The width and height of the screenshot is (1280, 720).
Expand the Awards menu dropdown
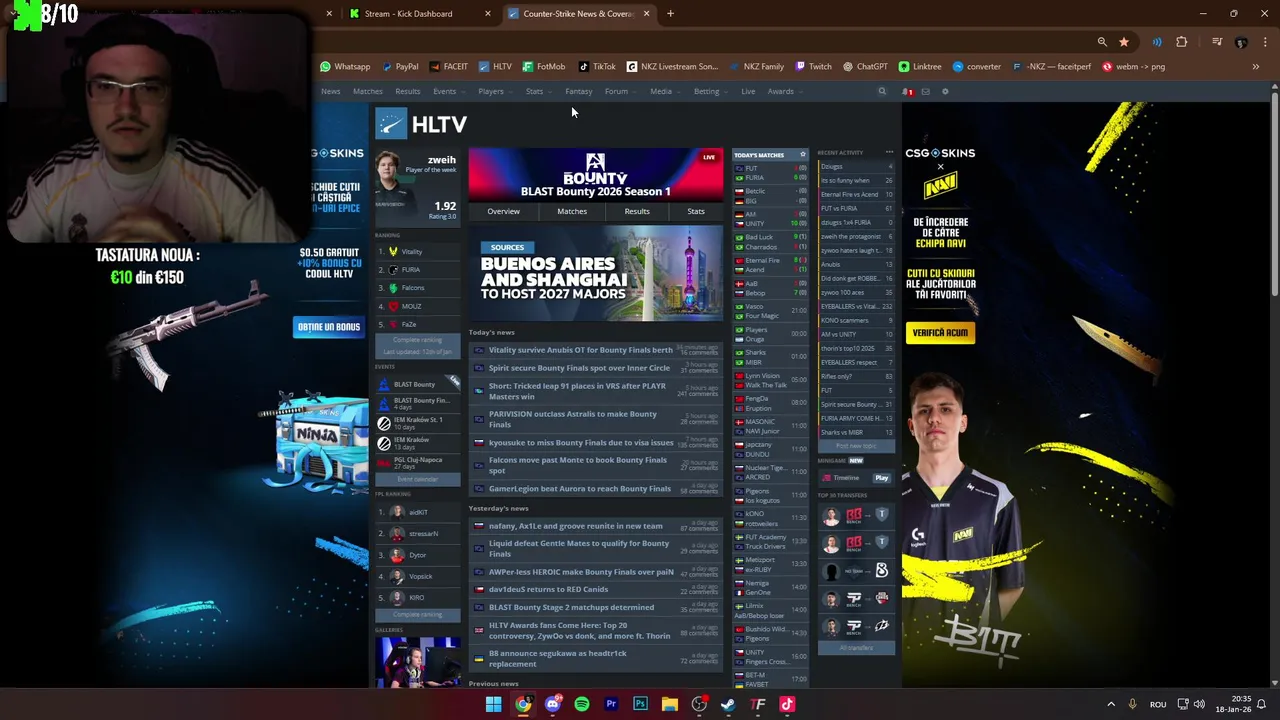coord(784,92)
